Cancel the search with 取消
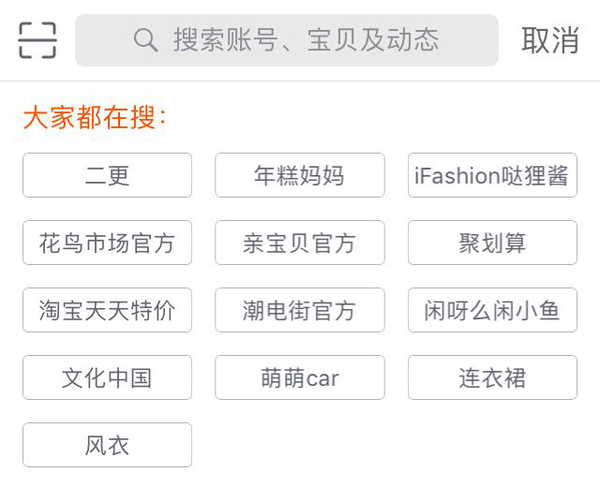Image resolution: width=600 pixels, height=487 pixels. [x=550, y=40]
